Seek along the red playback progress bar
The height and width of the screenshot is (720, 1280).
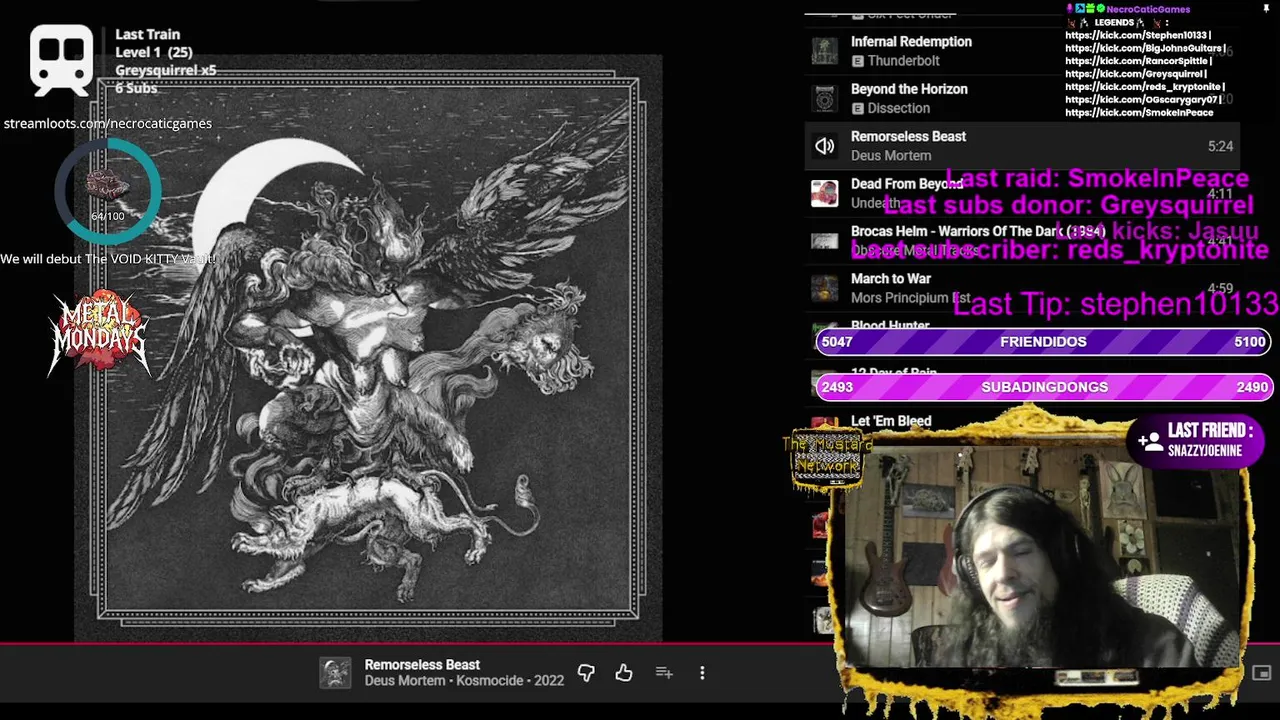pyautogui.click(x=418, y=645)
